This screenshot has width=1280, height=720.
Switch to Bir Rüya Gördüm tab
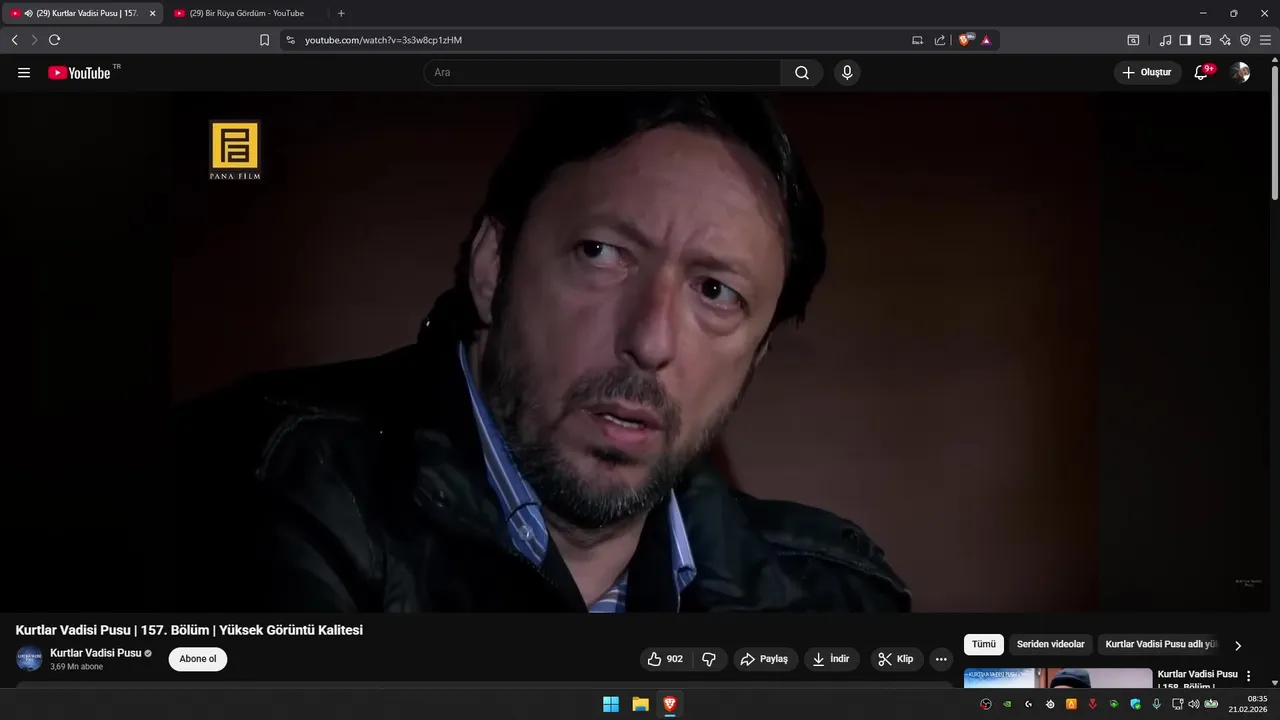click(x=246, y=13)
